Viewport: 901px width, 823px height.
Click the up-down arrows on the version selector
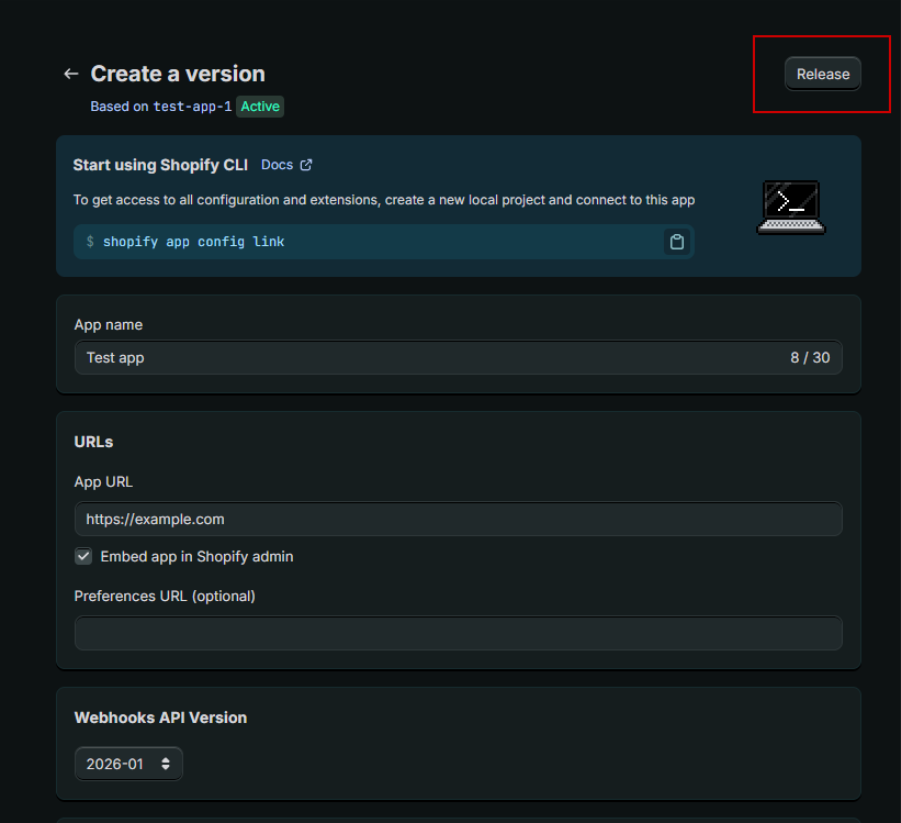coord(165,764)
